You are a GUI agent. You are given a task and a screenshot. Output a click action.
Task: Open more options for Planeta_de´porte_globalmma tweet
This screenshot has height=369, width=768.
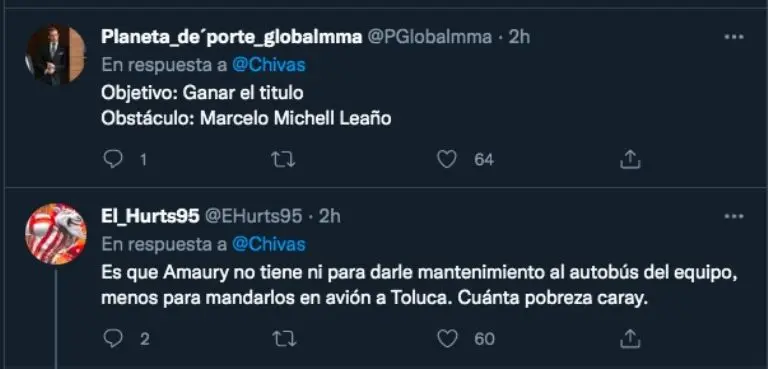click(x=733, y=37)
